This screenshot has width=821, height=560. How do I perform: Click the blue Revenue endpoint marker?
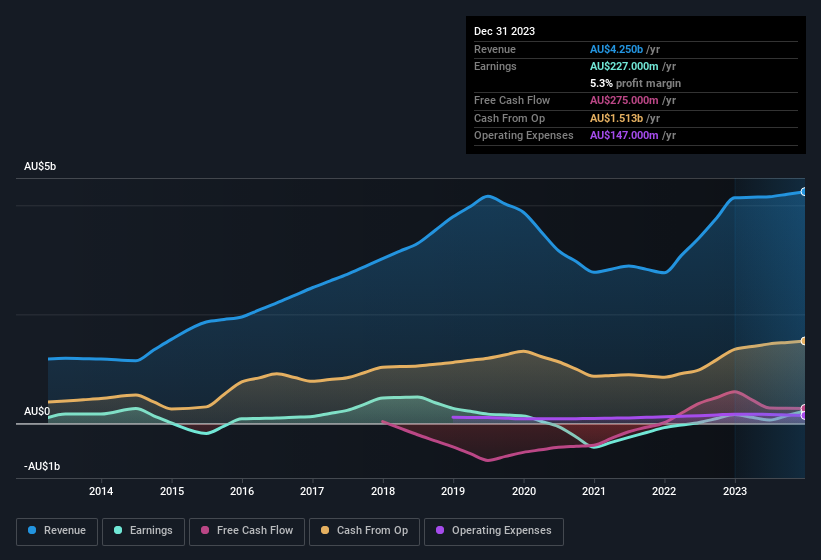click(804, 192)
